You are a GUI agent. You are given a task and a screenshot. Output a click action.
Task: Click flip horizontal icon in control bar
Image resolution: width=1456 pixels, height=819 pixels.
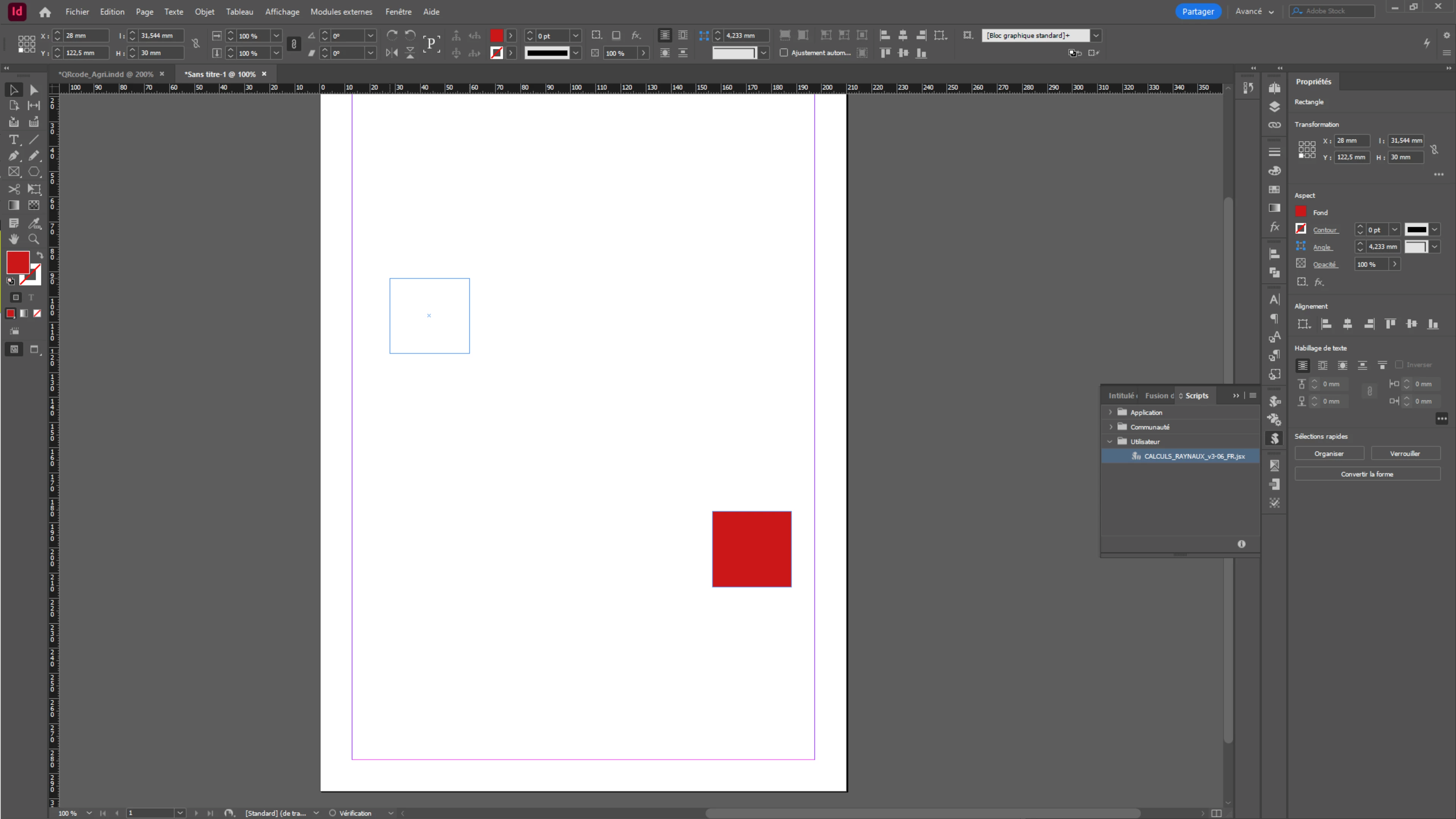tap(392, 53)
